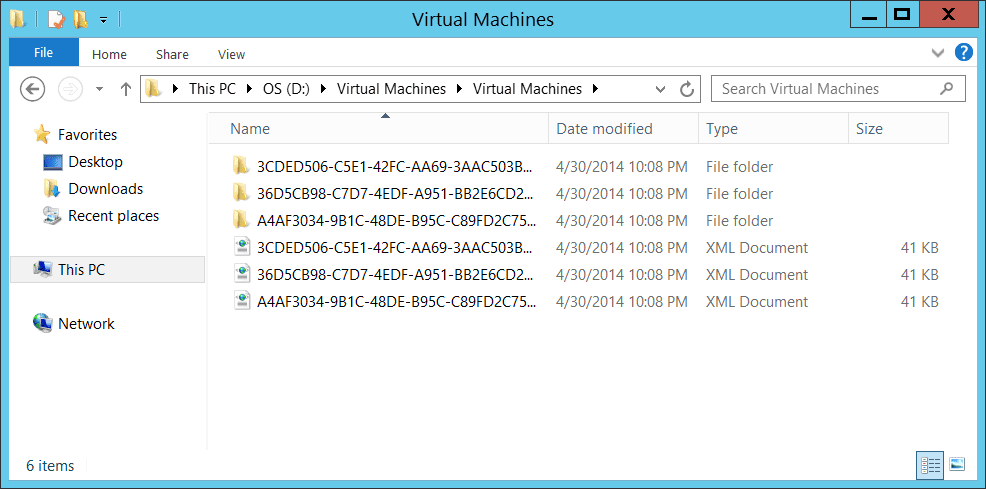Switch to Details view icon in status bar
The image size is (986, 489).
point(930,464)
